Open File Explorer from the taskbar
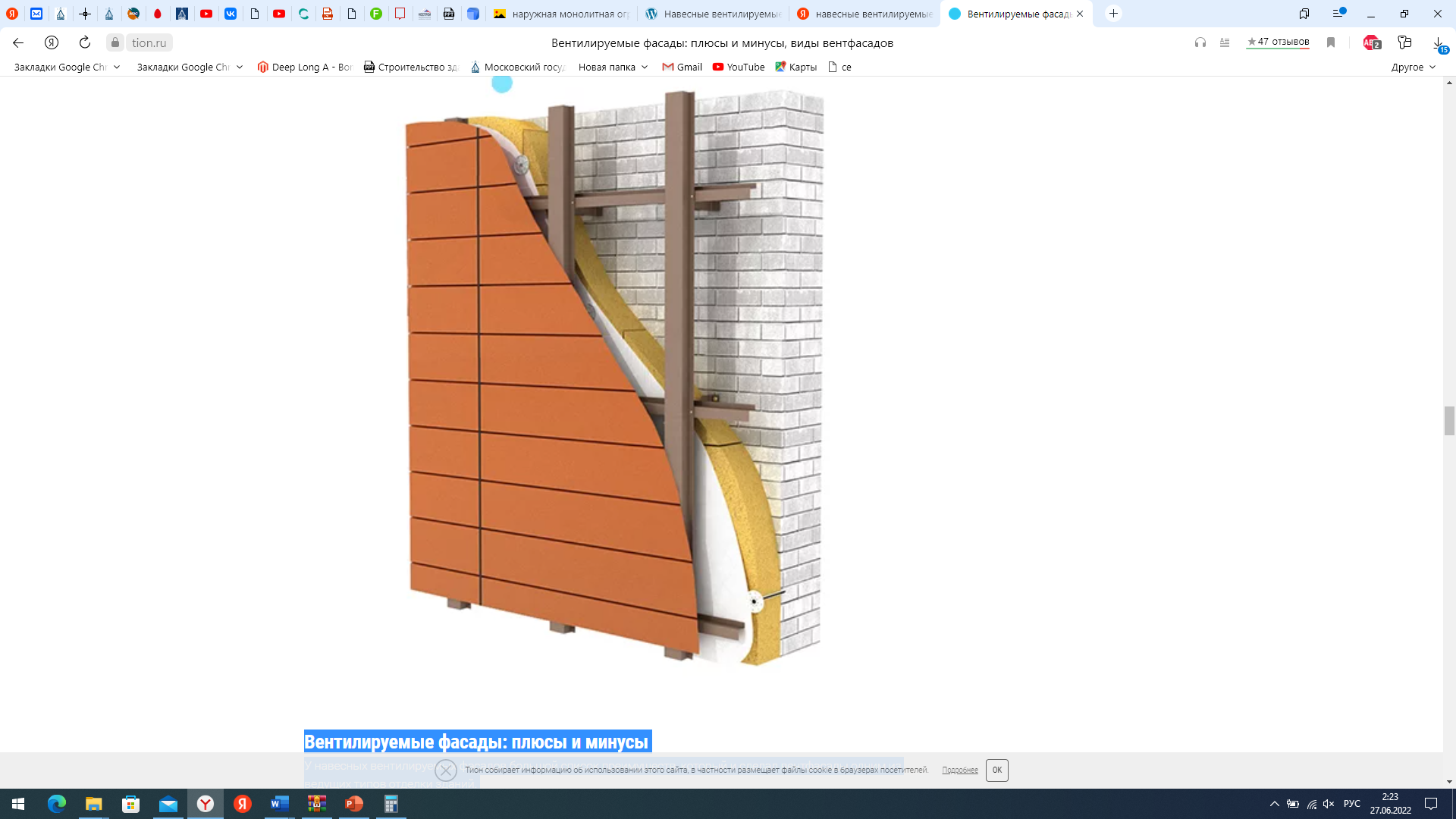Image resolution: width=1456 pixels, height=819 pixels. [x=93, y=804]
